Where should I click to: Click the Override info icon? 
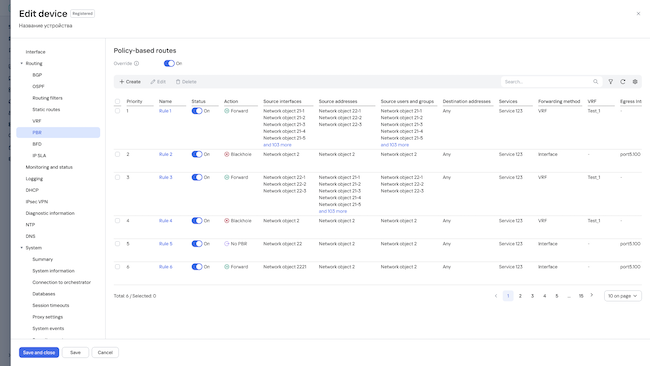(136, 63)
